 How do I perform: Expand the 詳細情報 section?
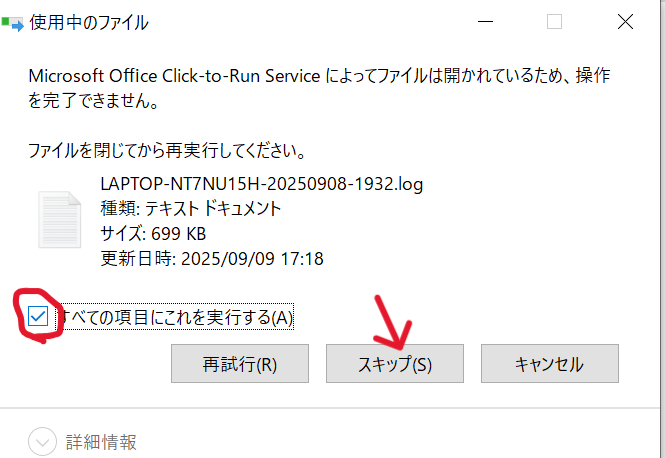click(x=83, y=441)
